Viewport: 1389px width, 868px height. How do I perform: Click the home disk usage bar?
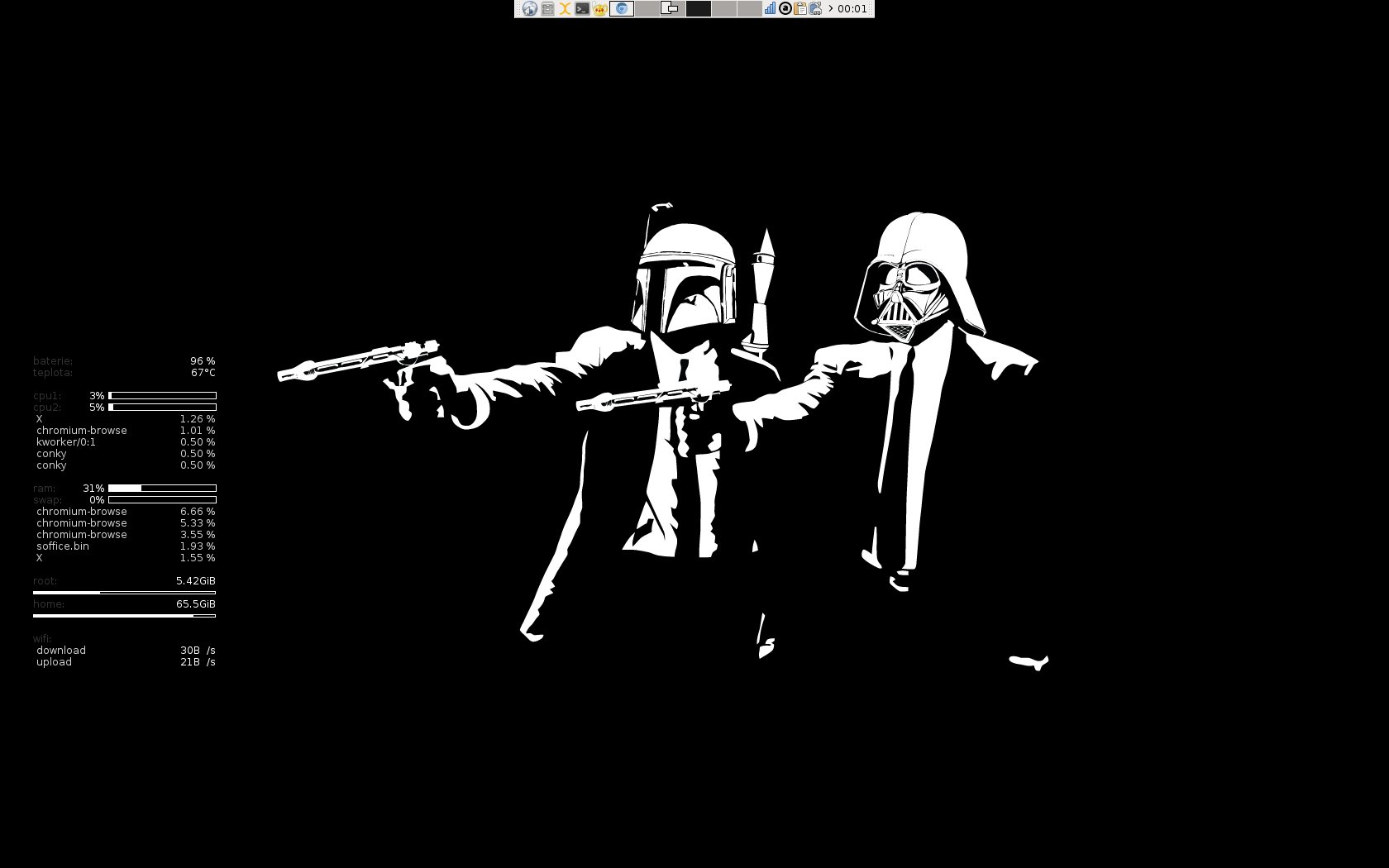pyautogui.click(x=124, y=616)
